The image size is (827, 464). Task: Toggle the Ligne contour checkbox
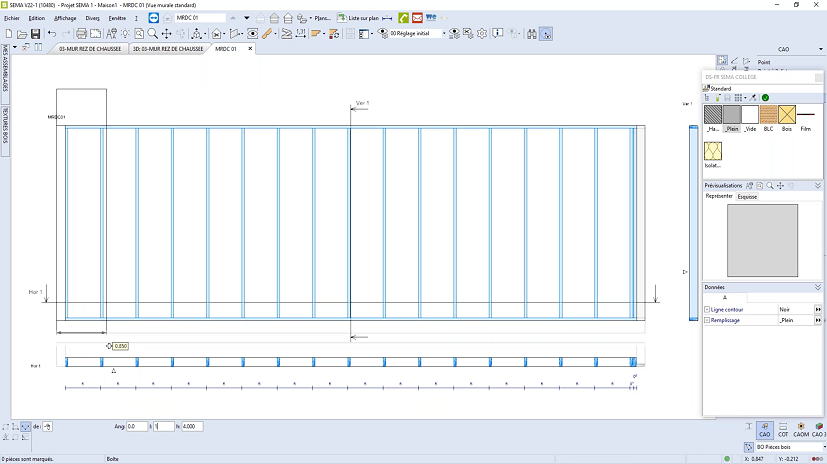[708, 310]
